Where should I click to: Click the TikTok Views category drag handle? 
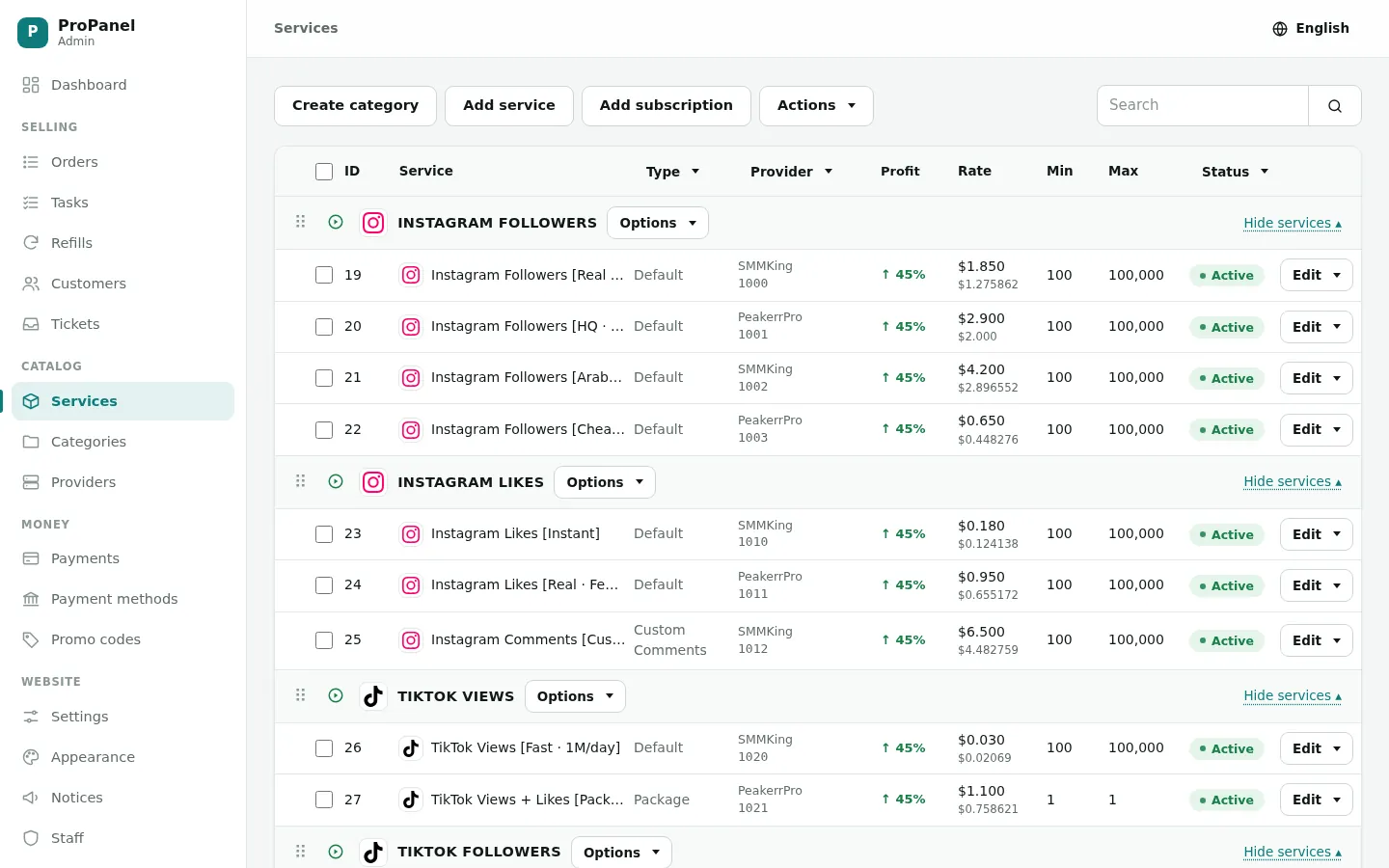click(x=300, y=695)
